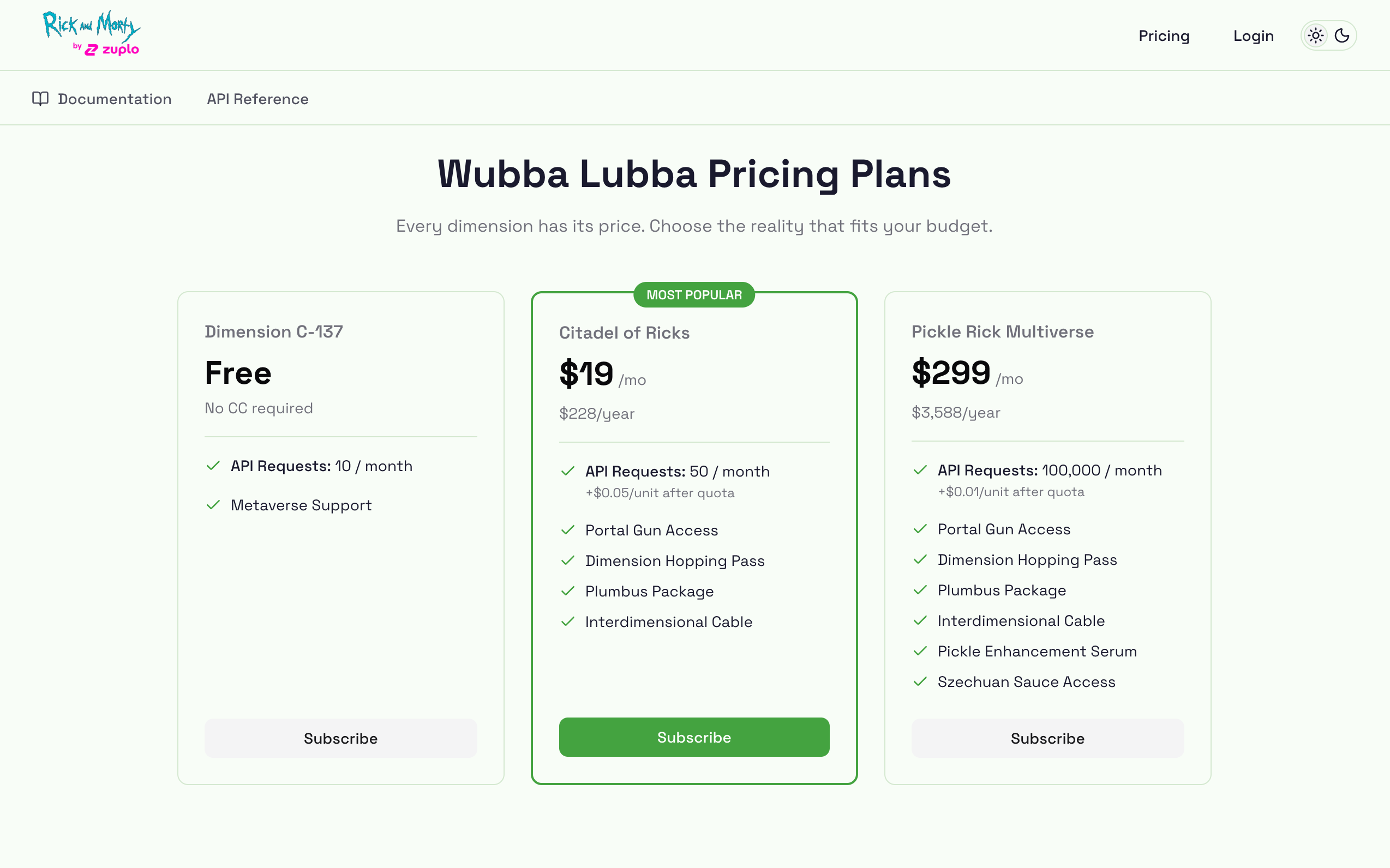Screen dimensions: 1390x868
Task: Click the checkmark beside Metaverse Support
Action: coord(213,505)
